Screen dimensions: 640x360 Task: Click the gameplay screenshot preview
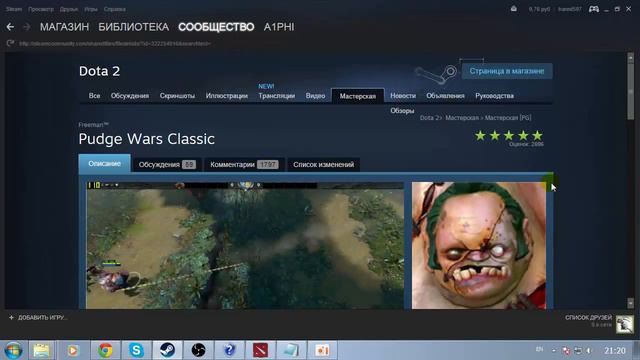(245, 245)
